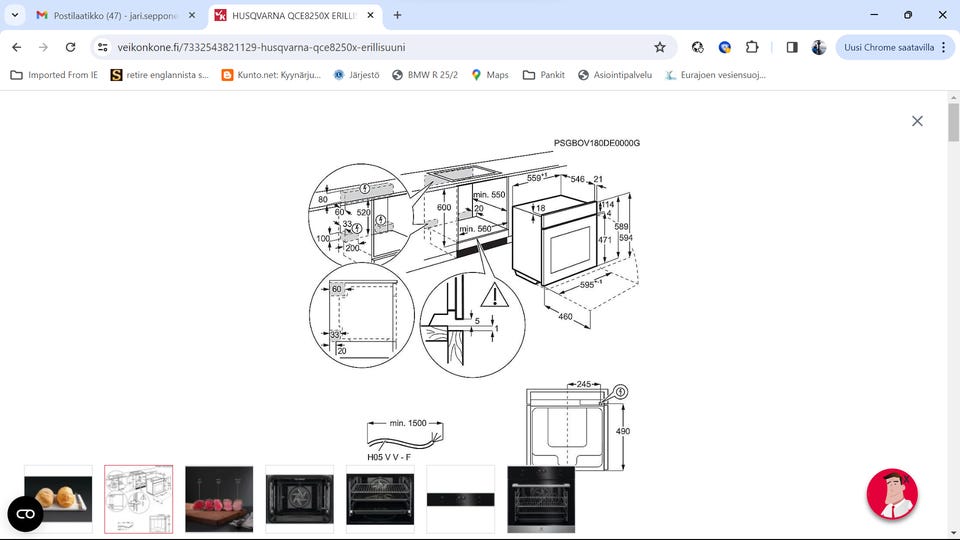Restore down the Chrome window
Image resolution: width=960 pixels, height=540 pixels.
908,15
